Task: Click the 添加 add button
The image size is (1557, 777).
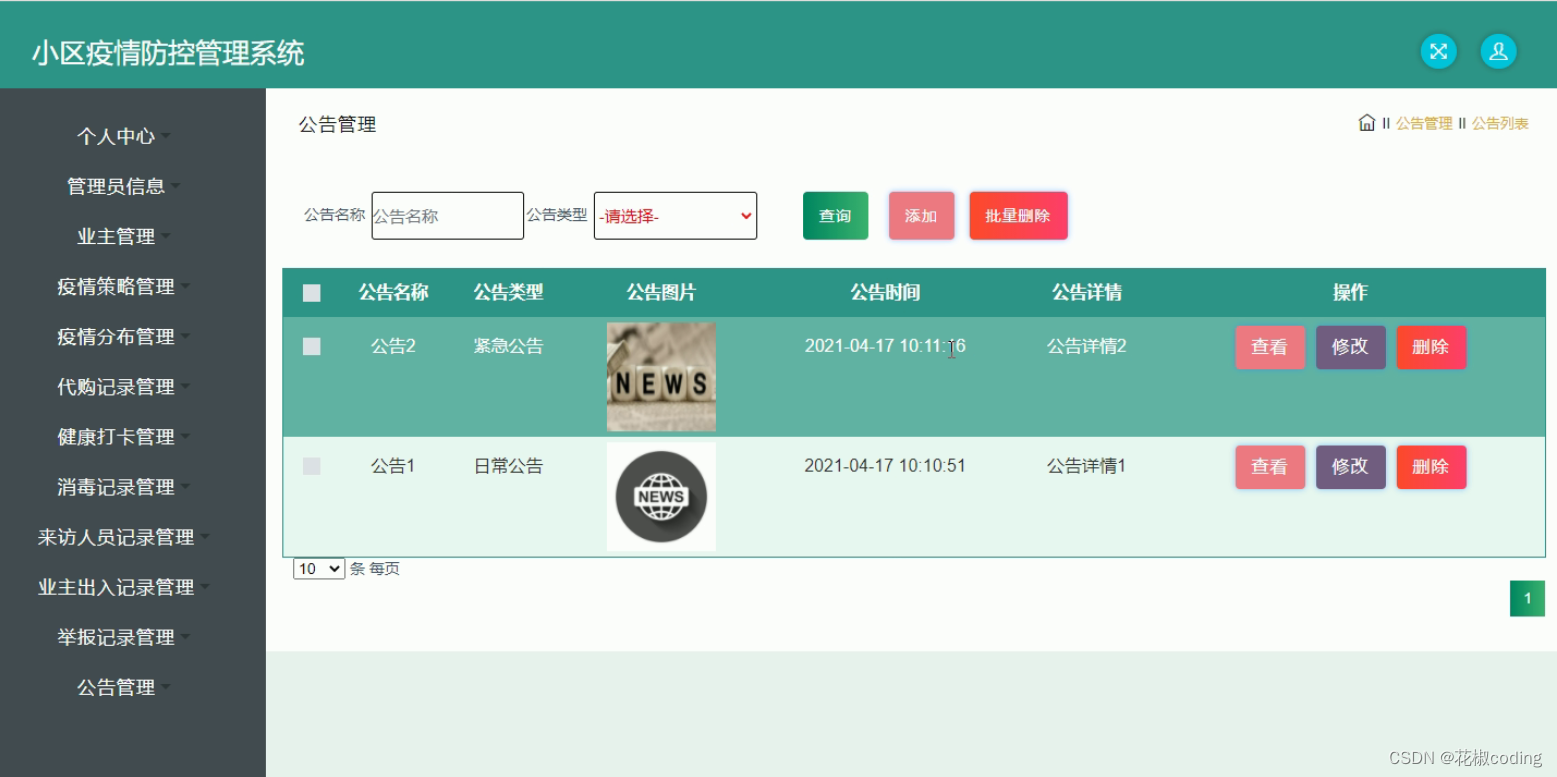Action: (x=921, y=216)
